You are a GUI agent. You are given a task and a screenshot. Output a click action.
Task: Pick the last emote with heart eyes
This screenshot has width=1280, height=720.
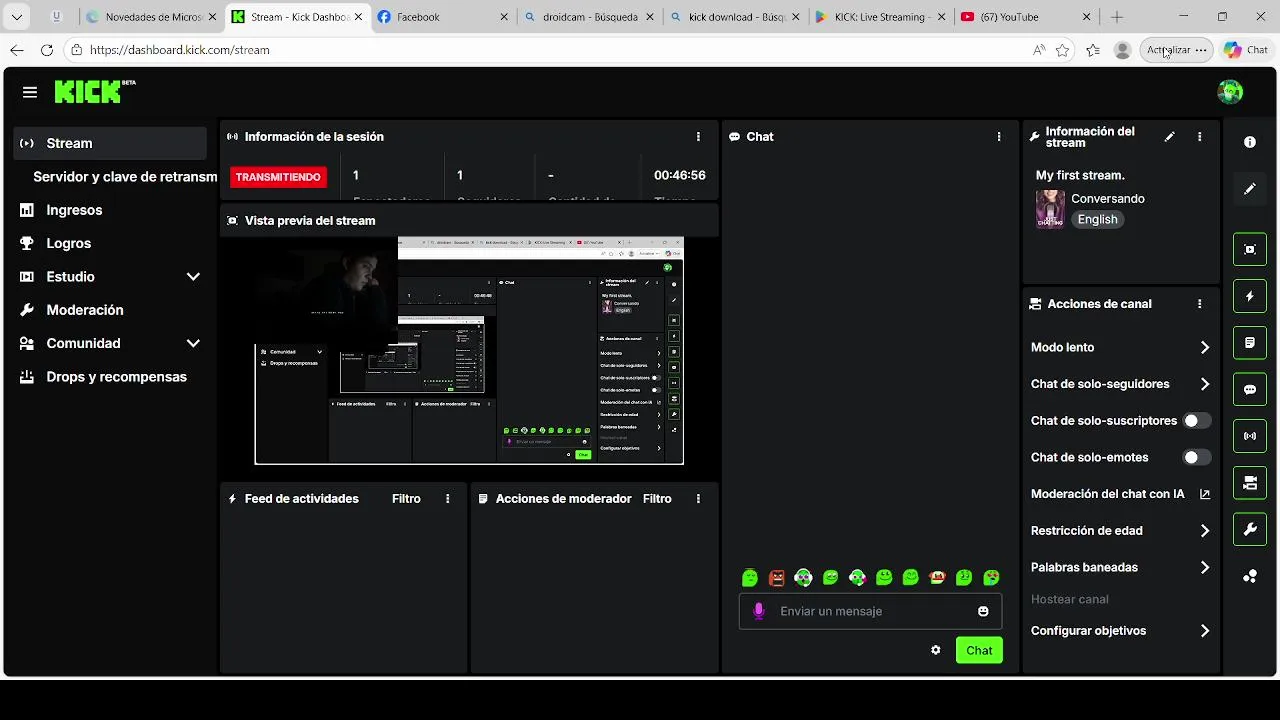(991, 577)
